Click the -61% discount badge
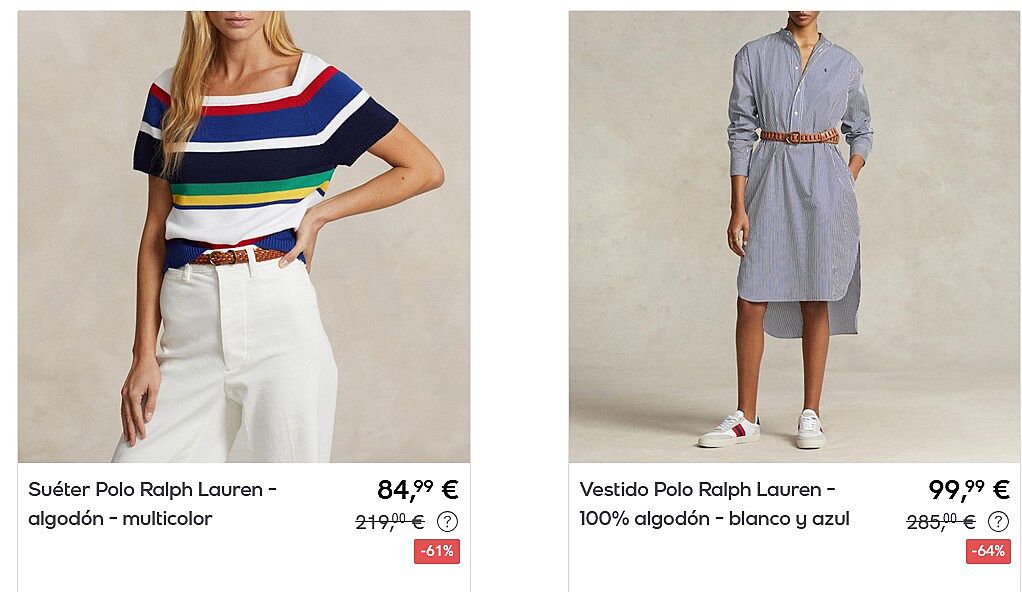The height and width of the screenshot is (592, 1022). click(437, 551)
